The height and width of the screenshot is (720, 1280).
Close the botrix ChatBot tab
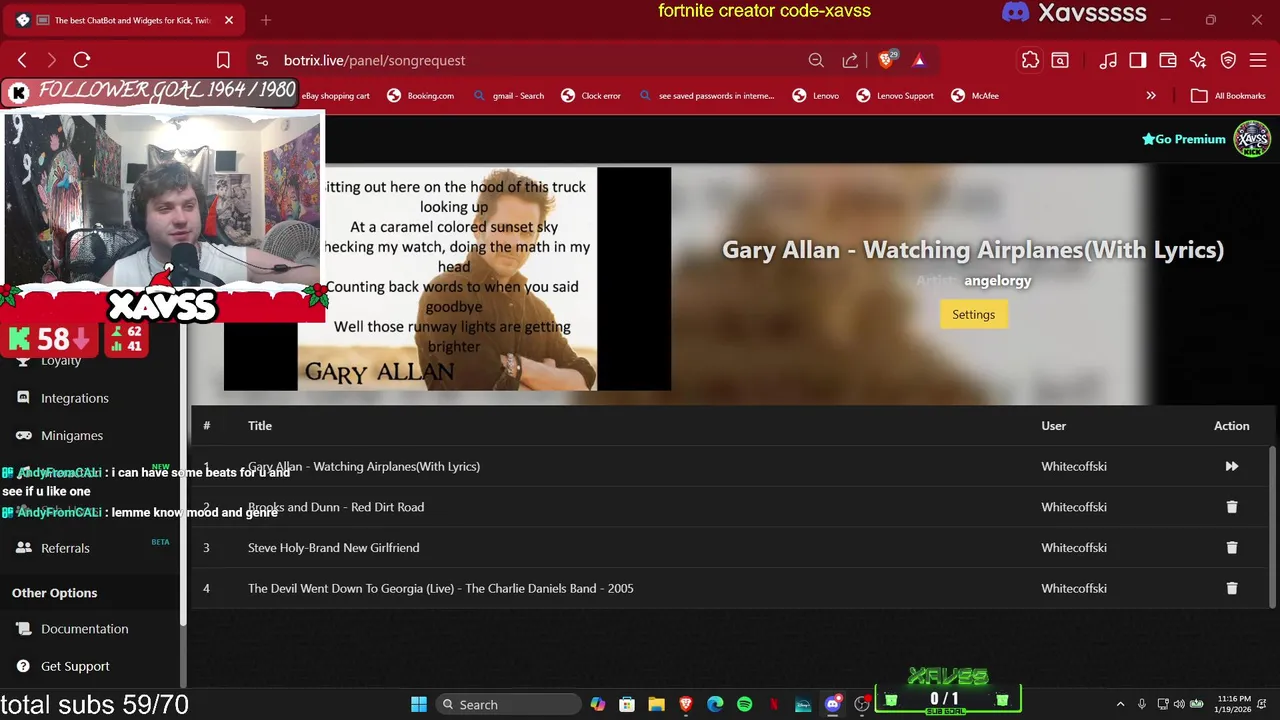[x=229, y=20]
